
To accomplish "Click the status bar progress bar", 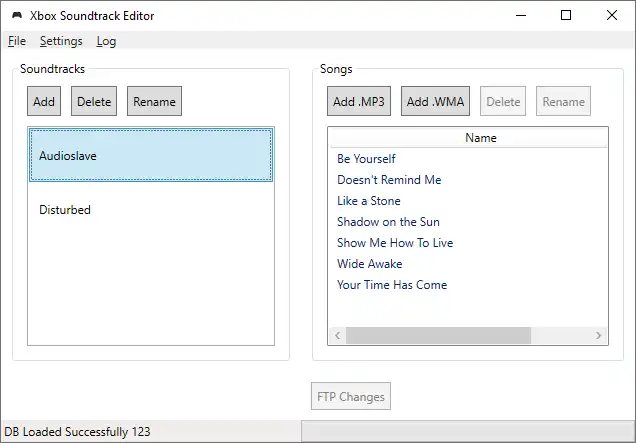I will click(x=468, y=431).
